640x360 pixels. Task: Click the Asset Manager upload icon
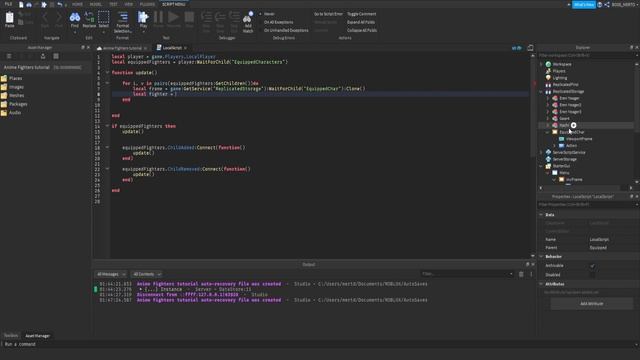pyautogui.click(x=43, y=56)
